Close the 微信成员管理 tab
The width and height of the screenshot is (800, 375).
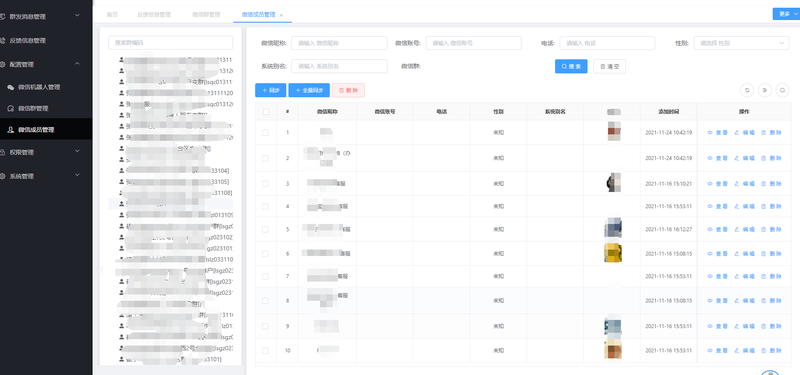coord(281,15)
